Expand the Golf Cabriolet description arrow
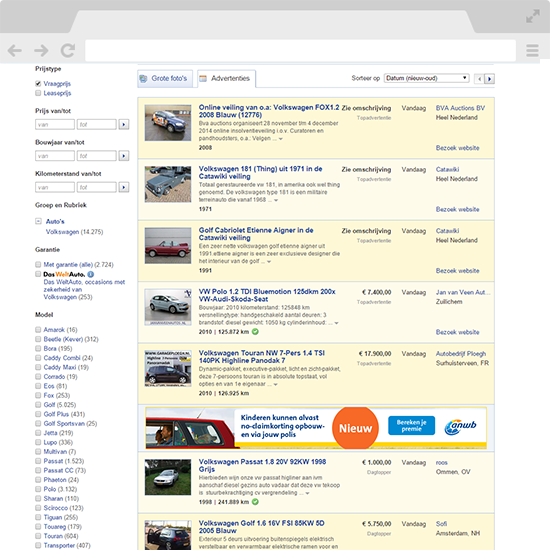Screen dimensions: 550x550 pos(269,262)
